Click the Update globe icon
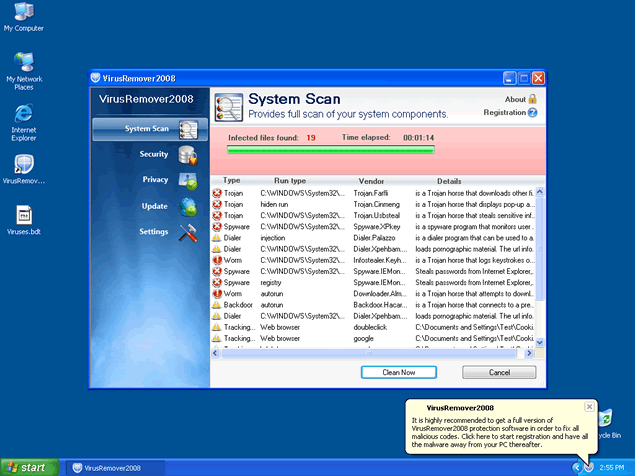Image resolution: width=635 pixels, height=476 pixels. 187,207
